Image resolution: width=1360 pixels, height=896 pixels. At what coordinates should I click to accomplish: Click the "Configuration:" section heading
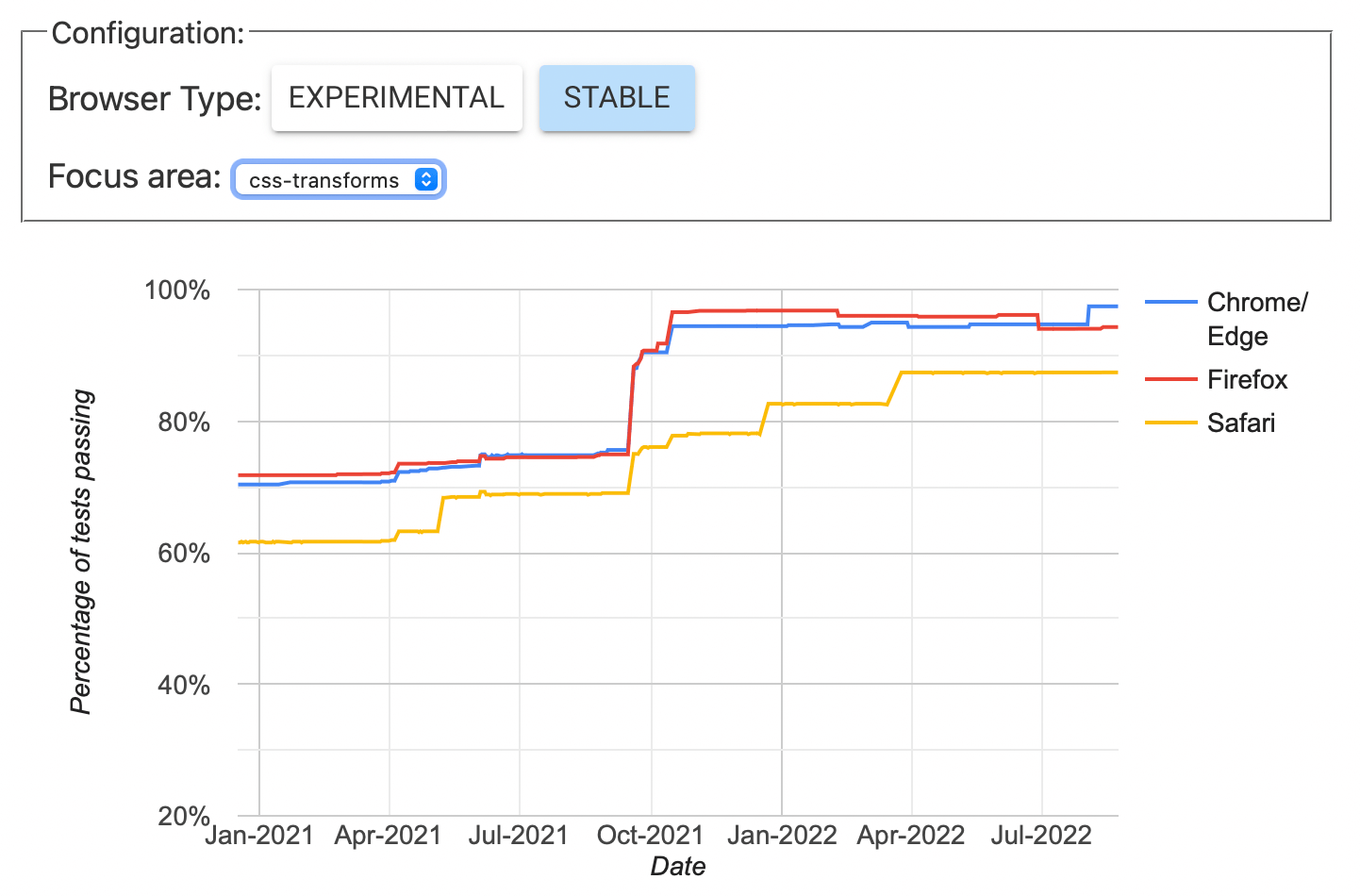pyautogui.click(x=148, y=33)
